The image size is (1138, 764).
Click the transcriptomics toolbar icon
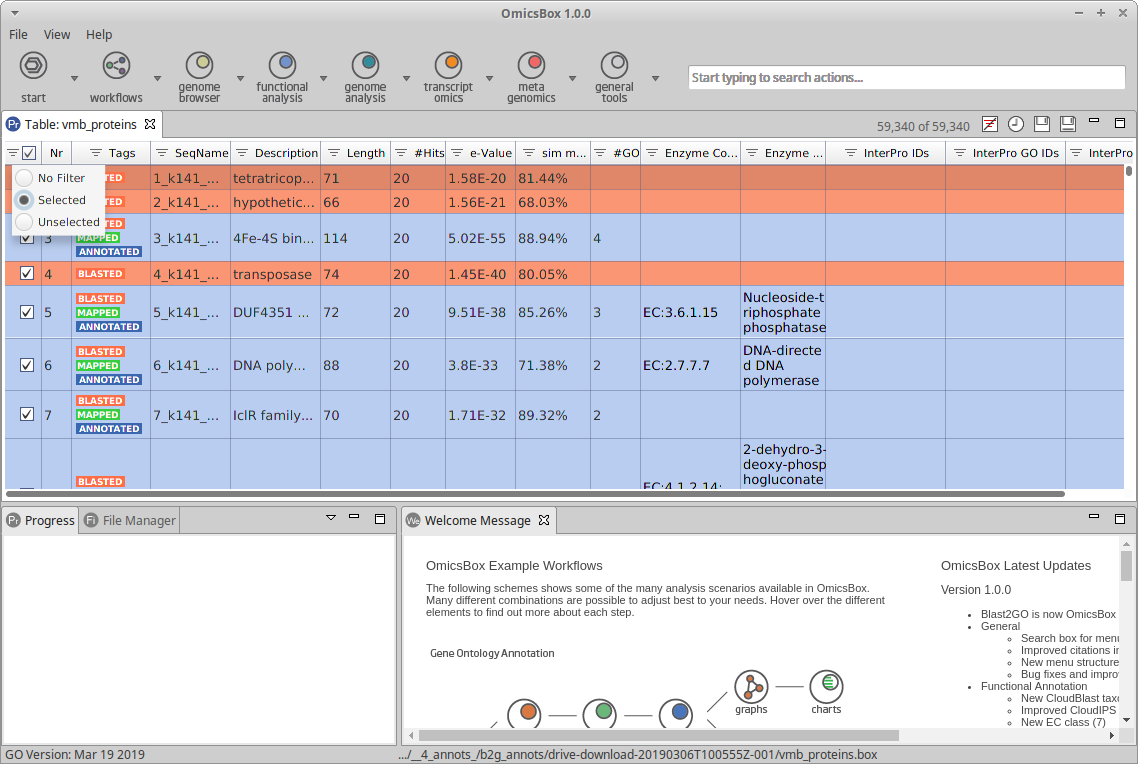[x=448, y=66]
